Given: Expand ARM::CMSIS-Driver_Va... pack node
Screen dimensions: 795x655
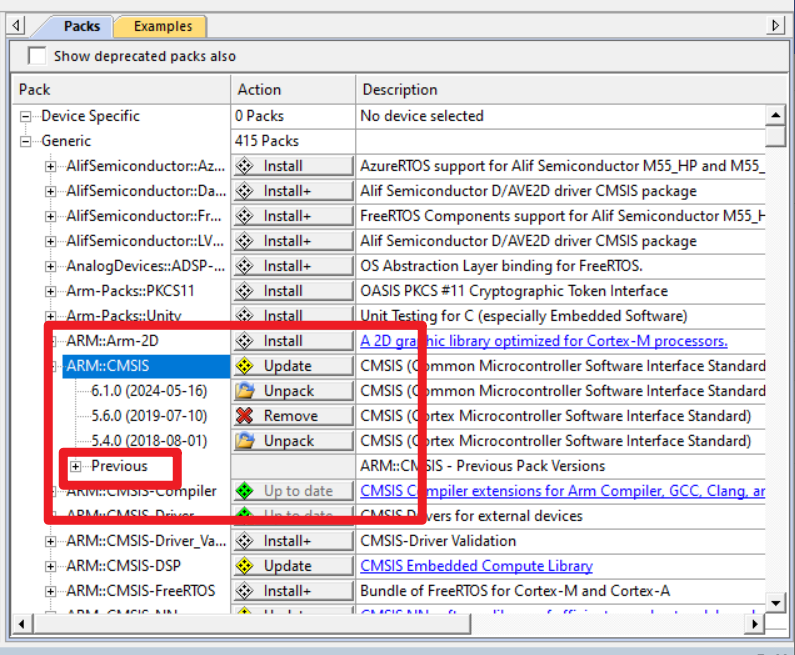Looking at the screenshot, I should 50,541.
